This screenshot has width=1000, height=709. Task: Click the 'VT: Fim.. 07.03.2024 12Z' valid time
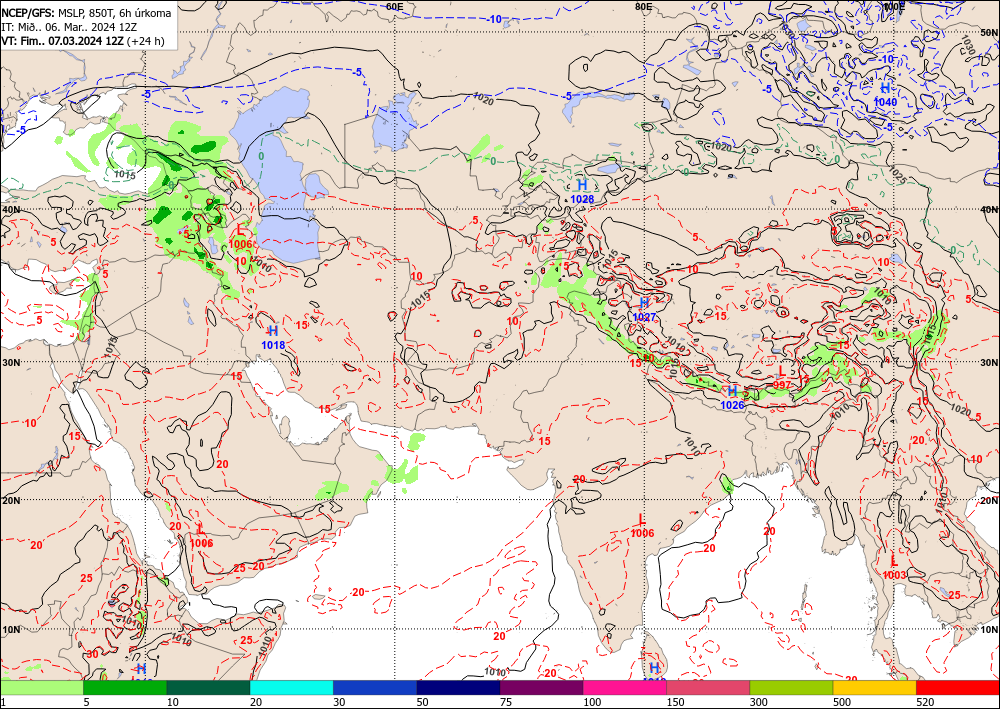62,41
